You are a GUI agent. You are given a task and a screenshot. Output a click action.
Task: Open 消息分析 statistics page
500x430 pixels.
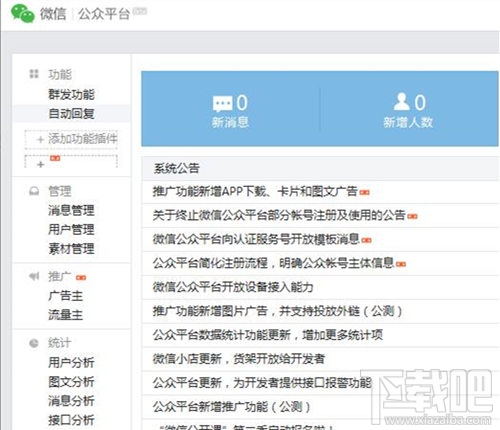click(71, 401)
